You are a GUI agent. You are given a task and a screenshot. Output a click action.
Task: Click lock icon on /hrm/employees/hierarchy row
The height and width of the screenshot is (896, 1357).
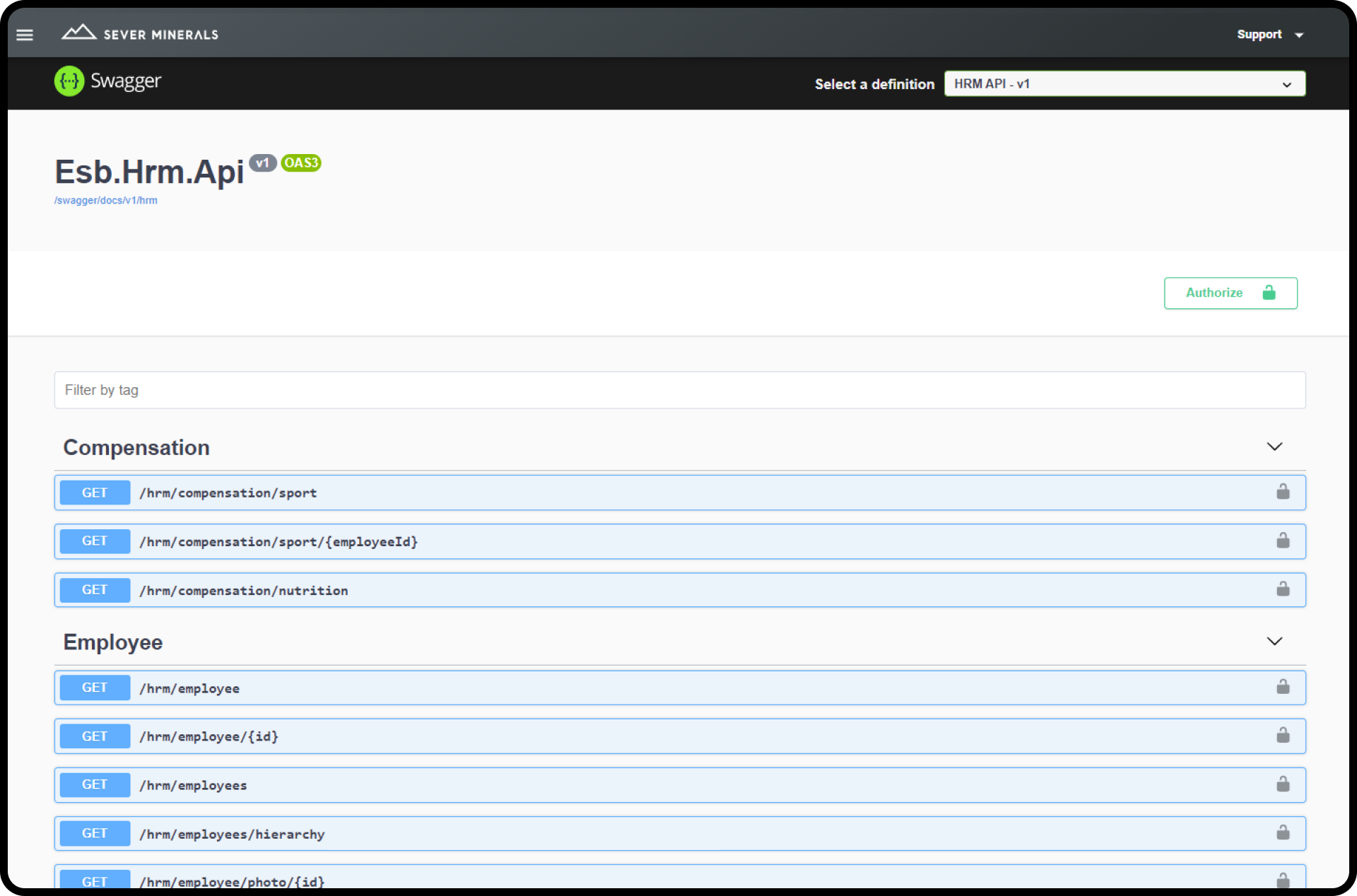[1282, 833]
